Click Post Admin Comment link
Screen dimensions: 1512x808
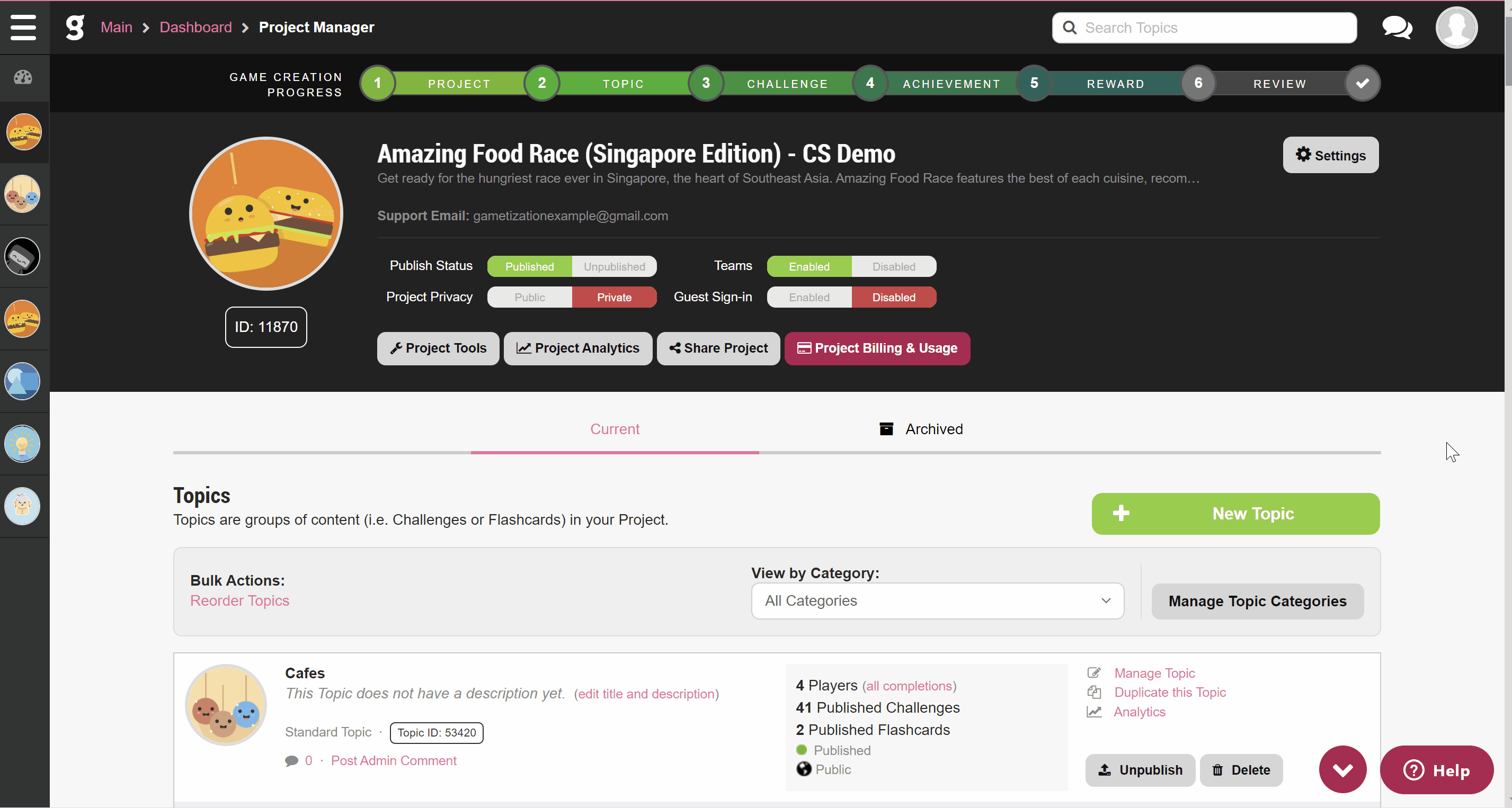coord(393,760)
